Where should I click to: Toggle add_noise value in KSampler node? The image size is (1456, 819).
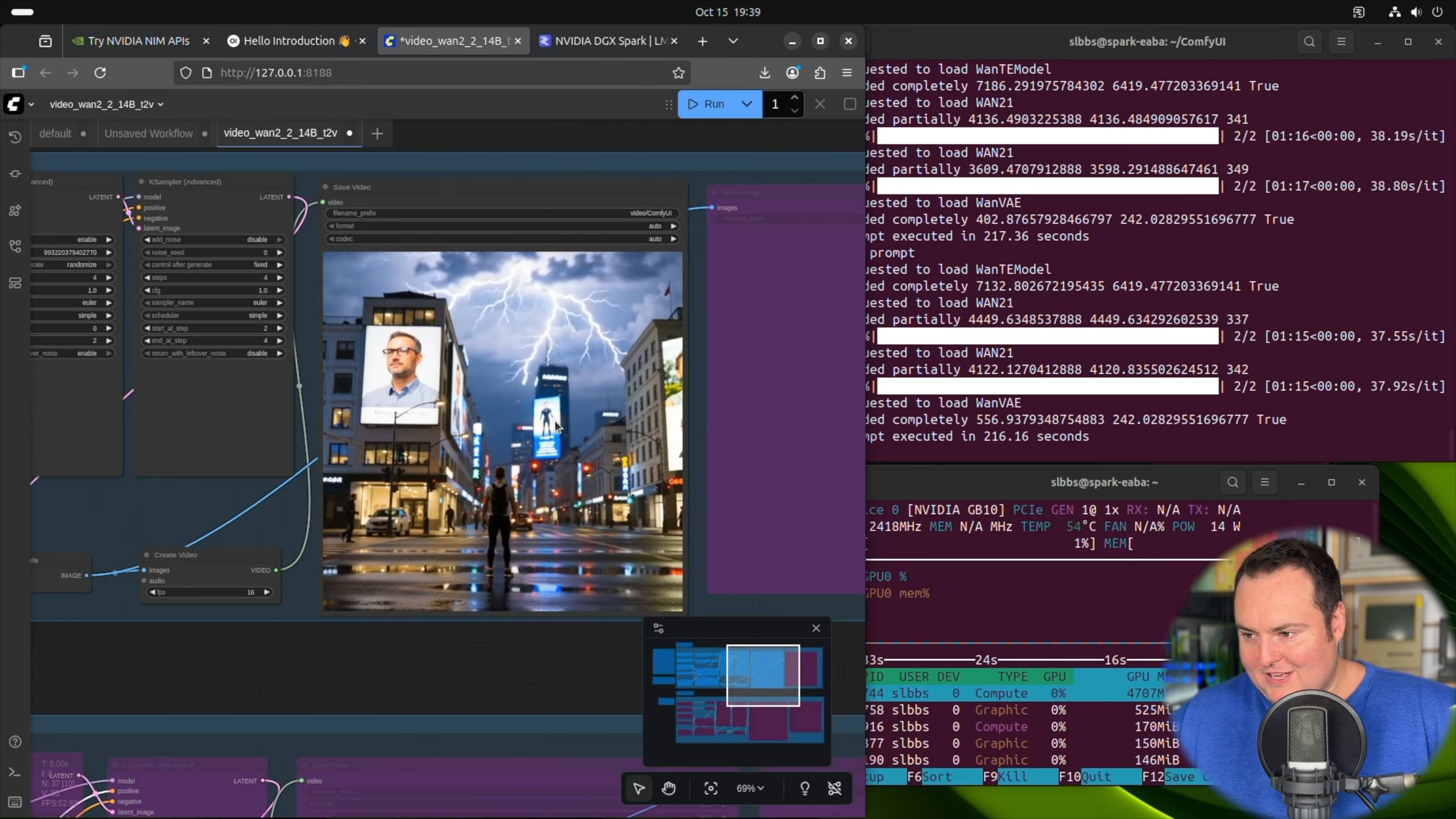[257, 239]
